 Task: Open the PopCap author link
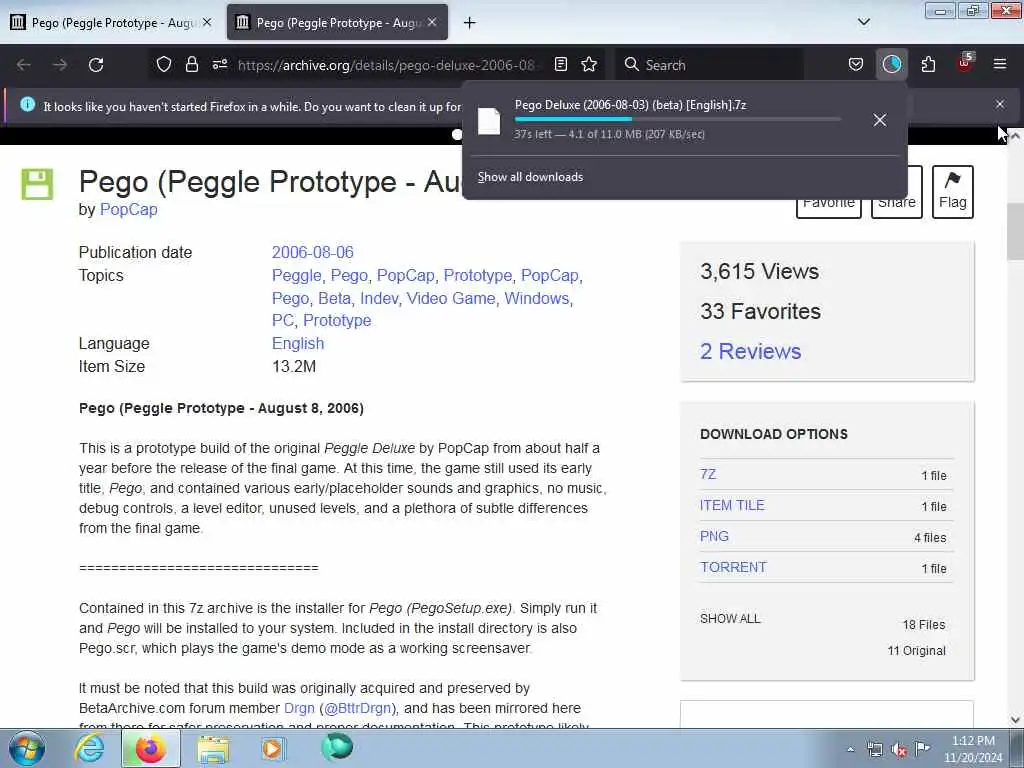(128, 210)
